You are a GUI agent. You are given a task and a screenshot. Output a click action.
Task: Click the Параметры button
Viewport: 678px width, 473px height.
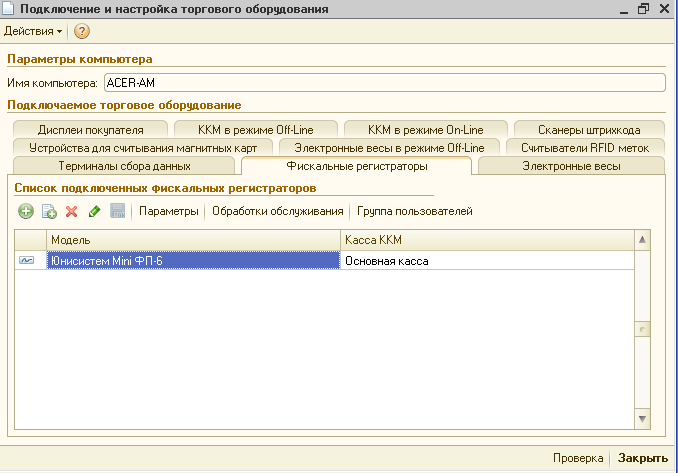click(168, 211)
